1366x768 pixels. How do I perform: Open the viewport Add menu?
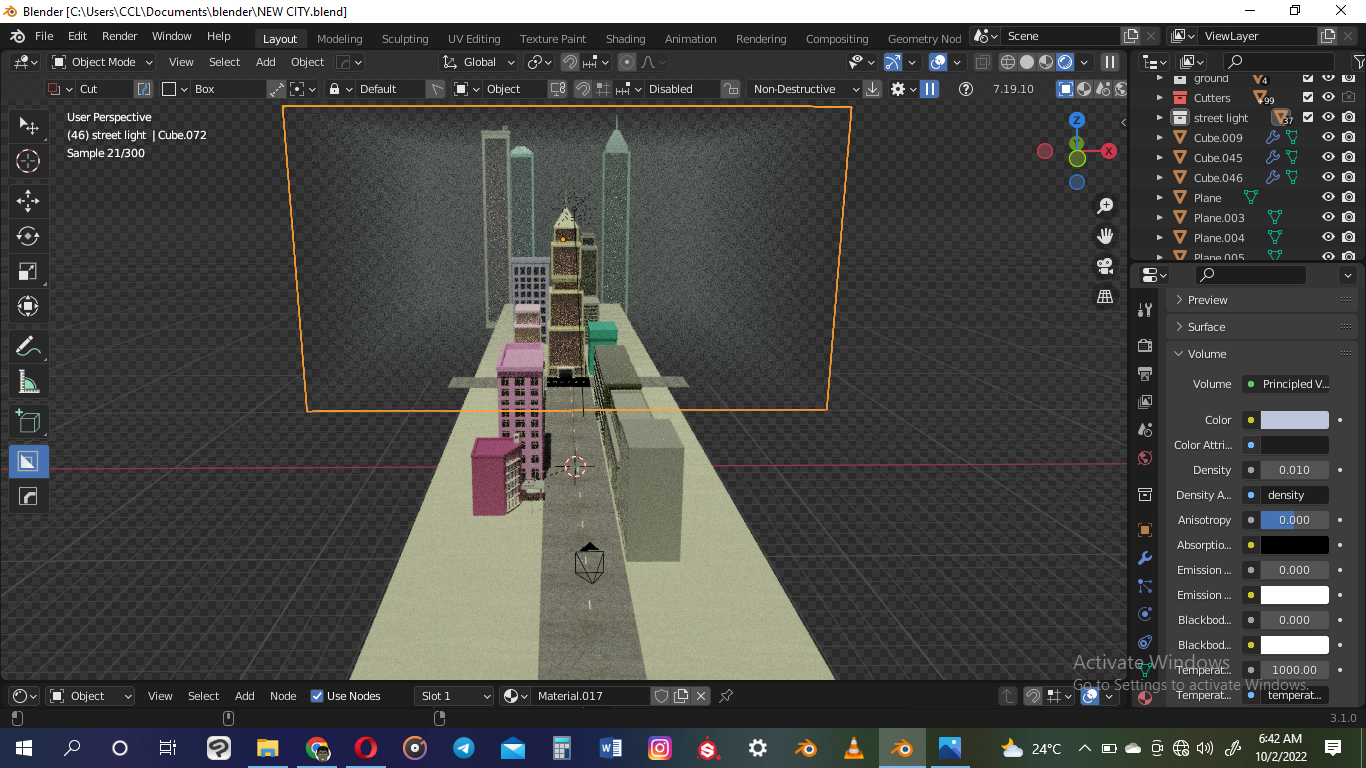[x=265, y=62]
